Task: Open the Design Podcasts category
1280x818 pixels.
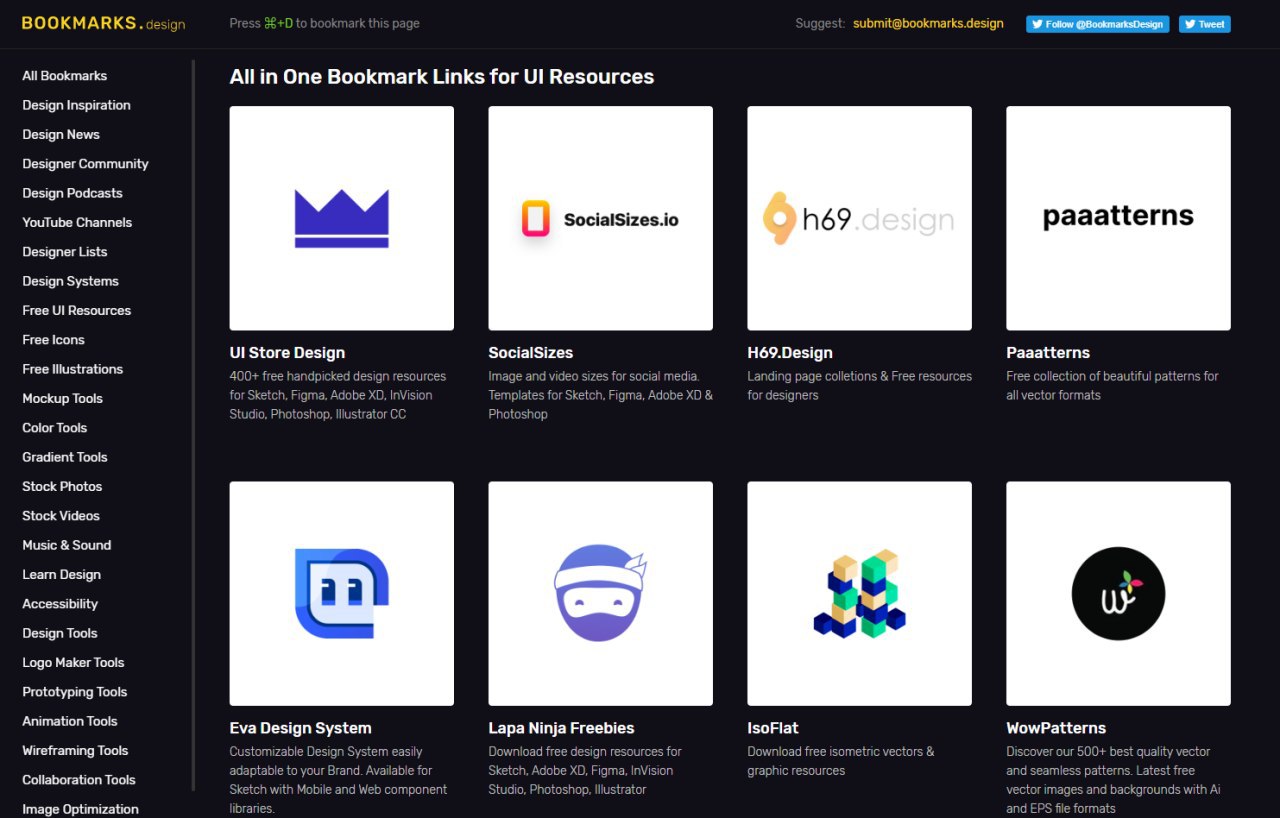Action: click(x=72, y=193)
